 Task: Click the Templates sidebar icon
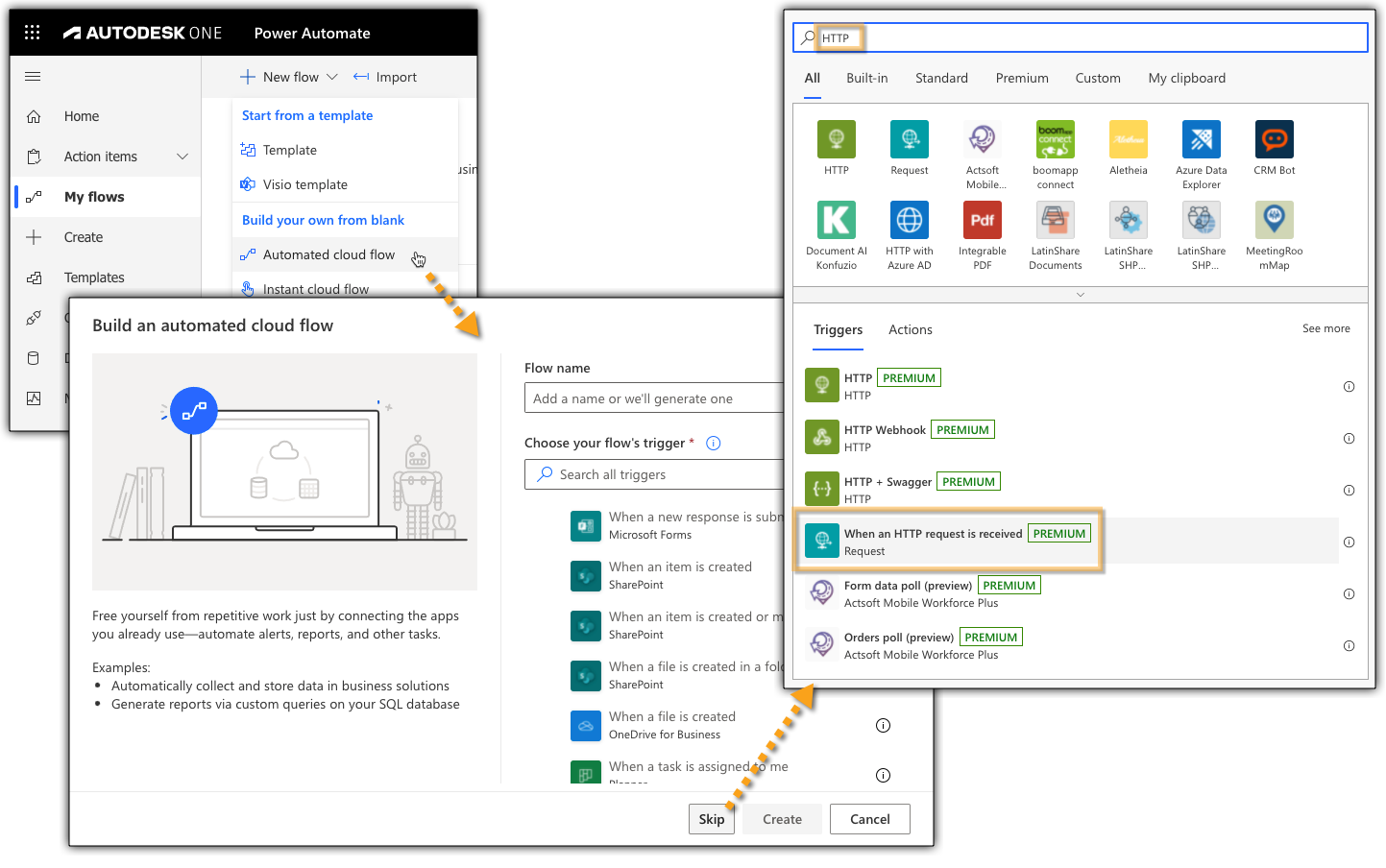coord(34,277)
